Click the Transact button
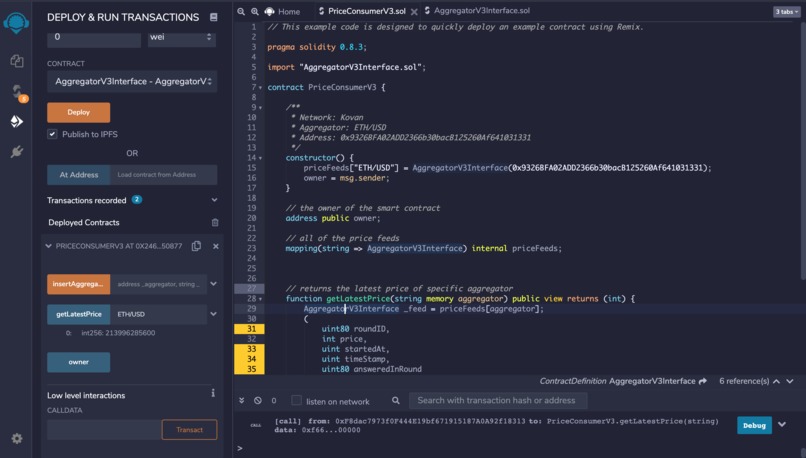This screenshot has height=458, width=806. (189, 430)
